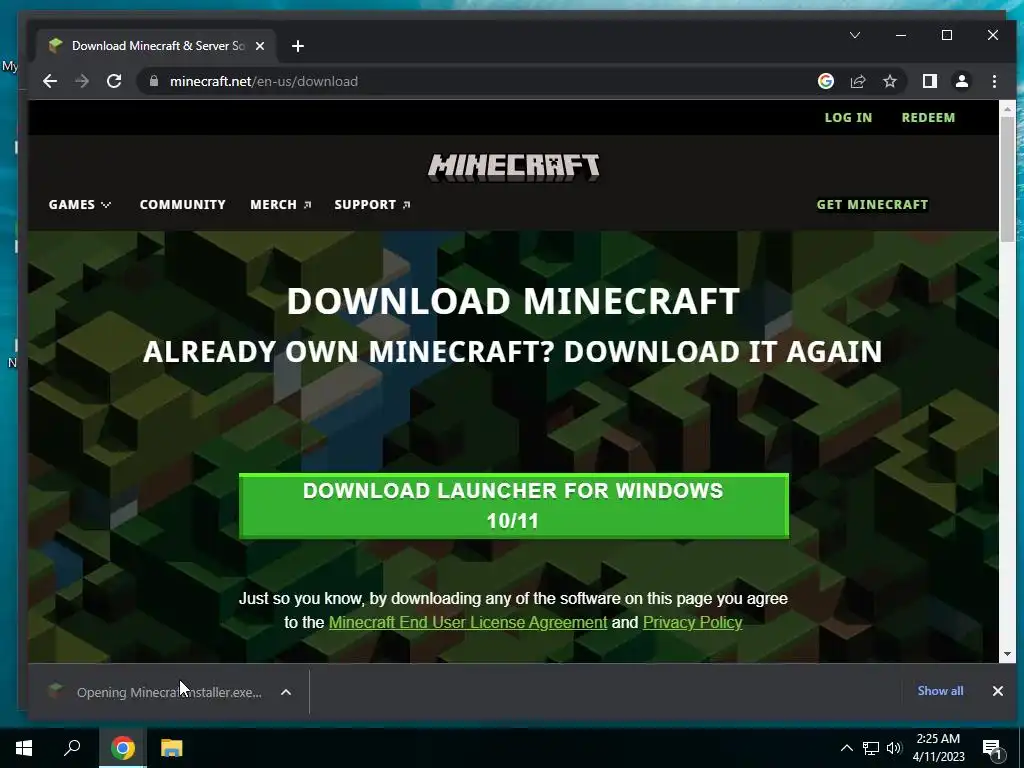Viewport: 1024px width, 768px height.
Task: Select the Download Minecraft & Server tab
Action: tap(157, 46)
